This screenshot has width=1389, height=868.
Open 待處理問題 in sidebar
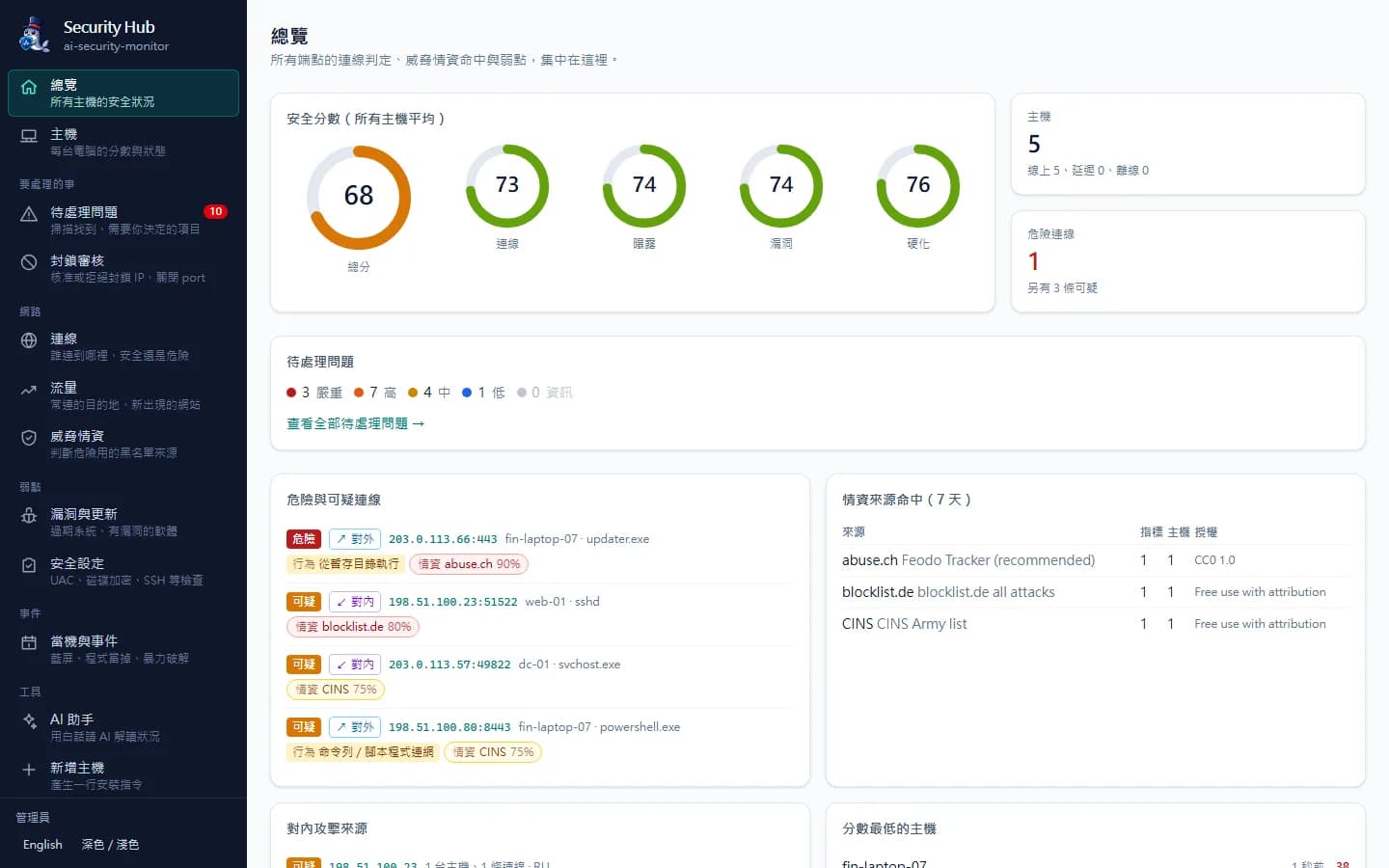coord(123,220)
